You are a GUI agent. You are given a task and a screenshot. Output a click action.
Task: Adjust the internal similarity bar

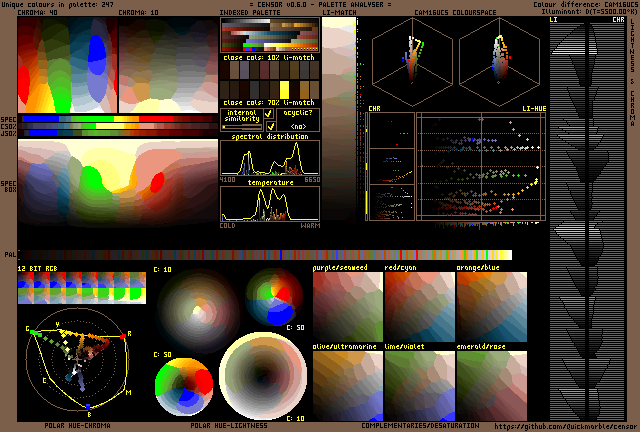click(241, 127)
